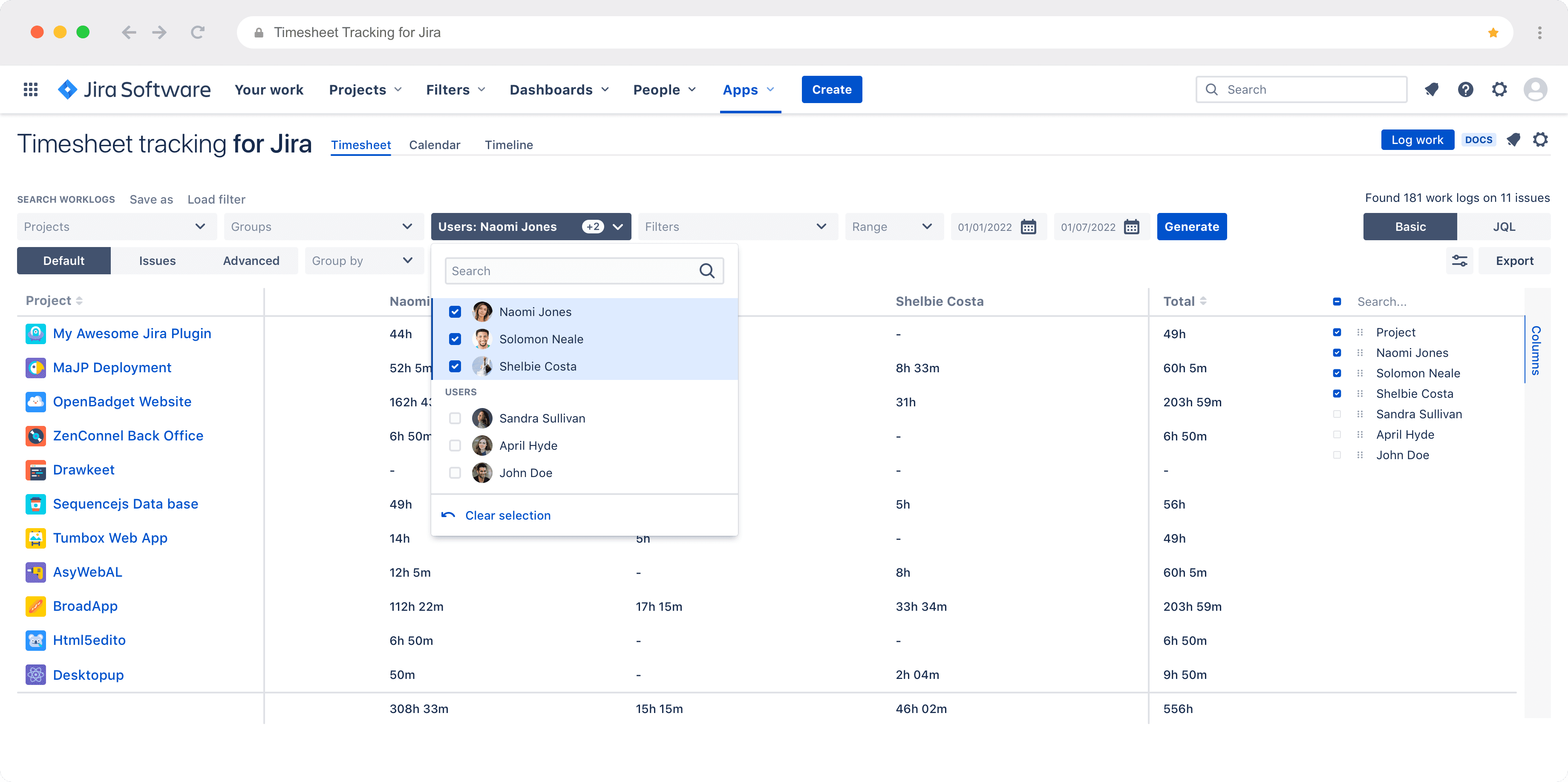Click the Export button
Screen dimensions: 1568x782
click(1514, 261)
